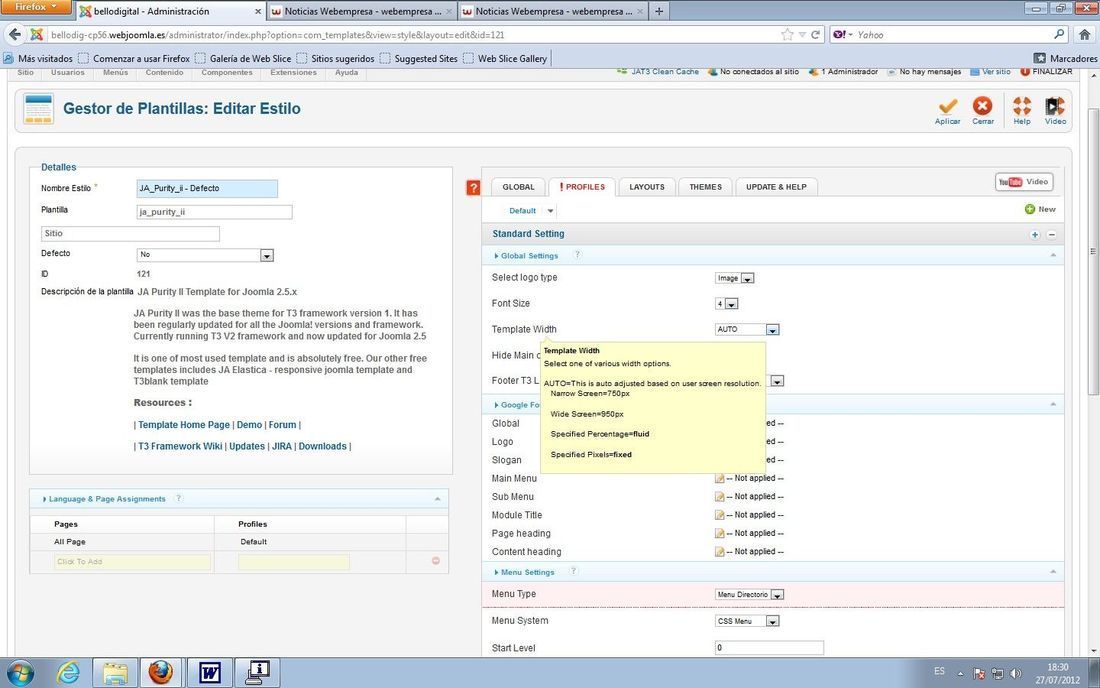
Task: Open Marcadores bookmarks button
Action: click(x=1065, y=58)
